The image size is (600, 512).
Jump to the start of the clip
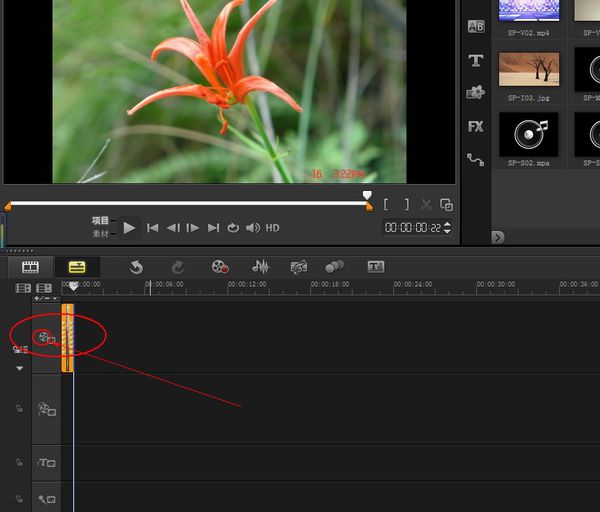(152, 228)
